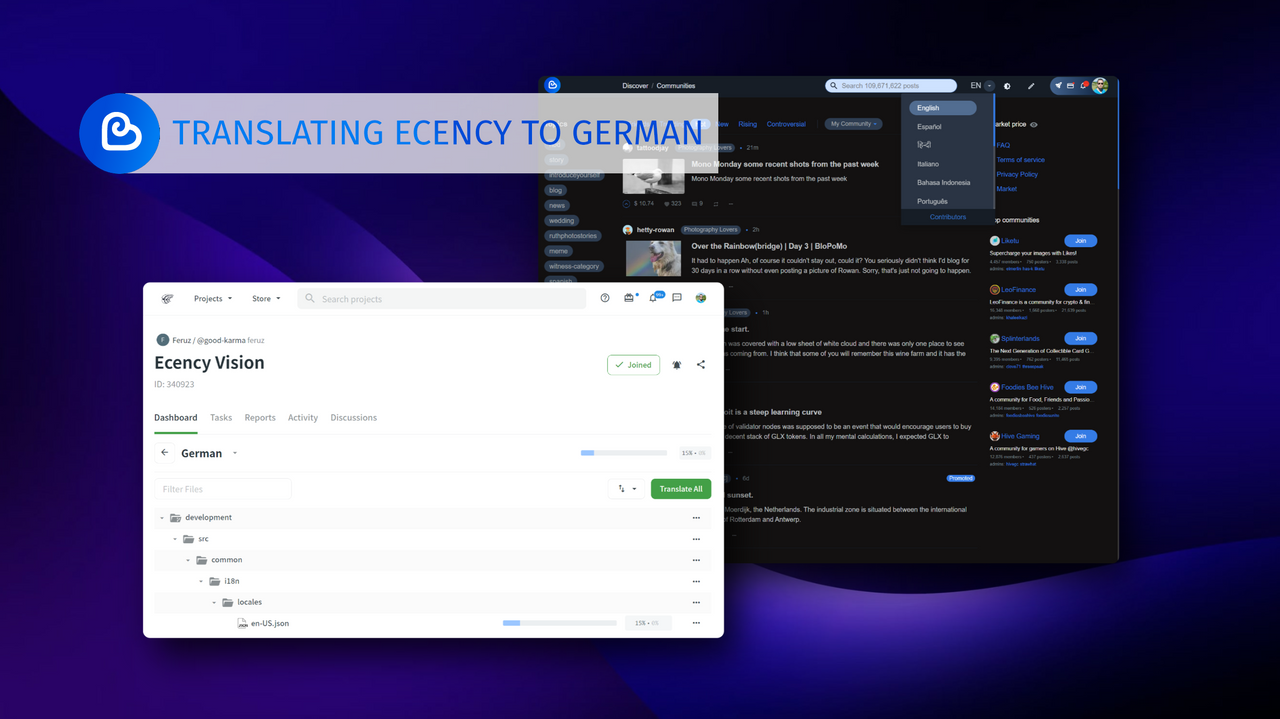This screenshot has width=1280, height=719.
Task: Open Crowdin notifications bell with 99+ badge
Action: (654, 298)
